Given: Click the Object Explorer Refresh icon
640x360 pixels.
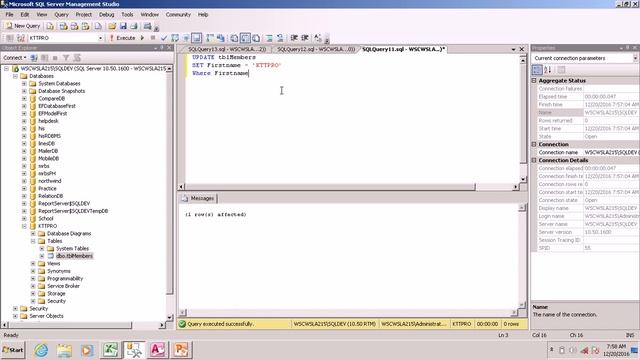Looking at the screenshot, I should tap(77, 58).
